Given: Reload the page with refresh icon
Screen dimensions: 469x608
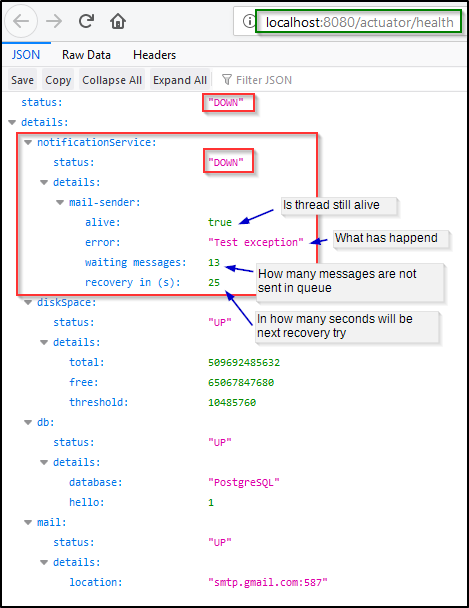Looking at the screenshot, I should (86, 21).
